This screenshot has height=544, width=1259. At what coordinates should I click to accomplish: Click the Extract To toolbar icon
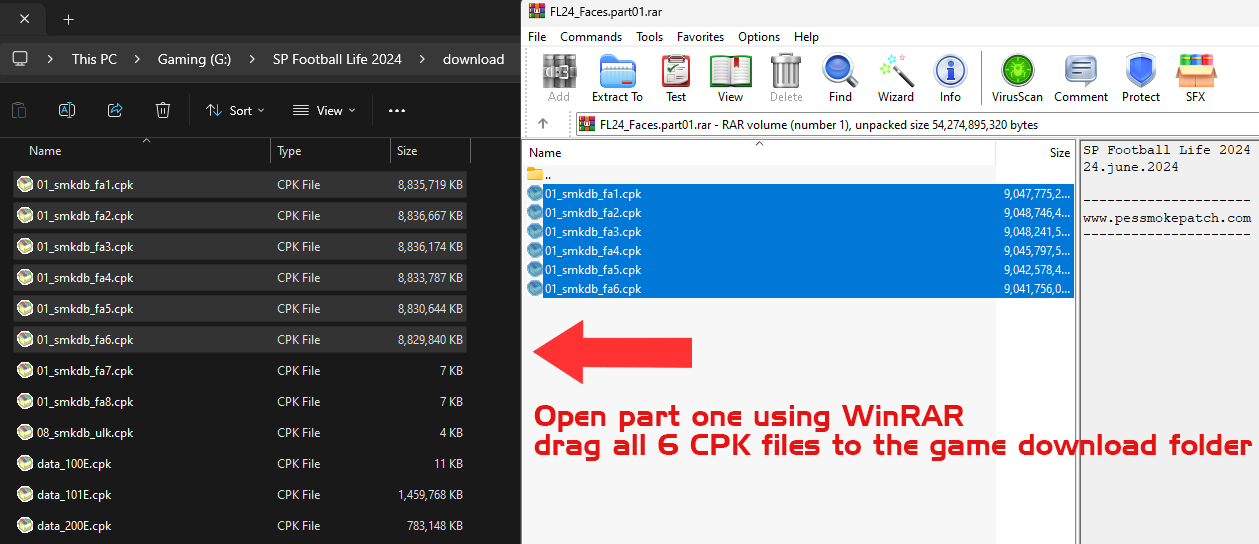[617, 78]
